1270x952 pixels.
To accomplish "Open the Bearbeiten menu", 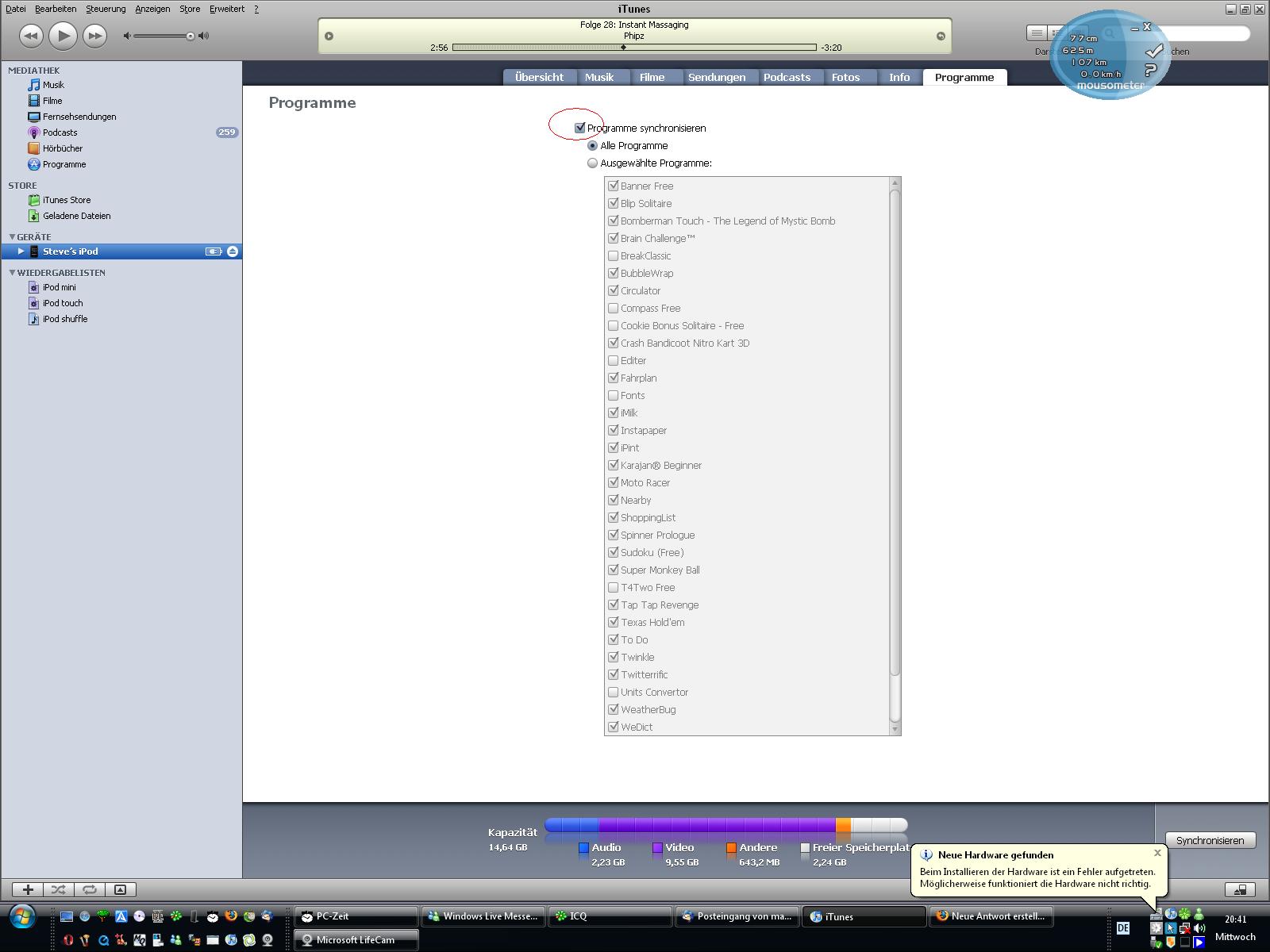I will (x=56, y=9).
